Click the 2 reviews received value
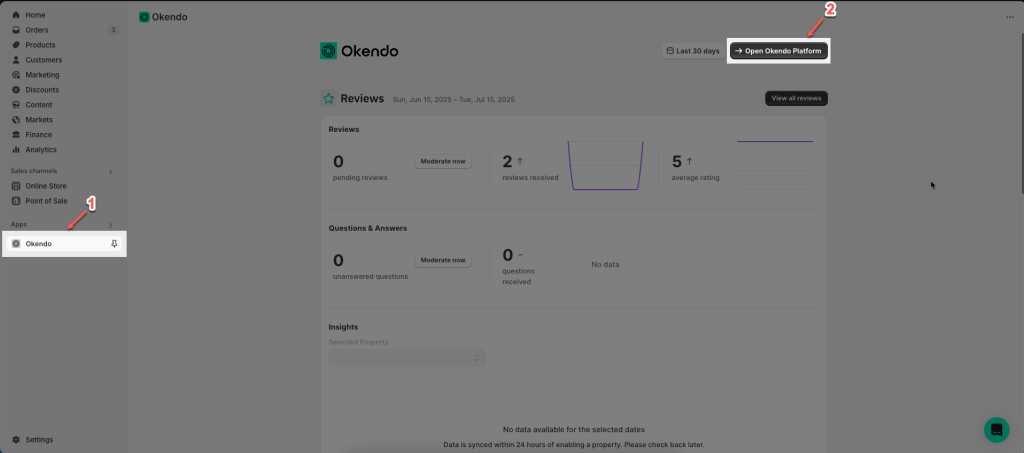 coord(507,161)
